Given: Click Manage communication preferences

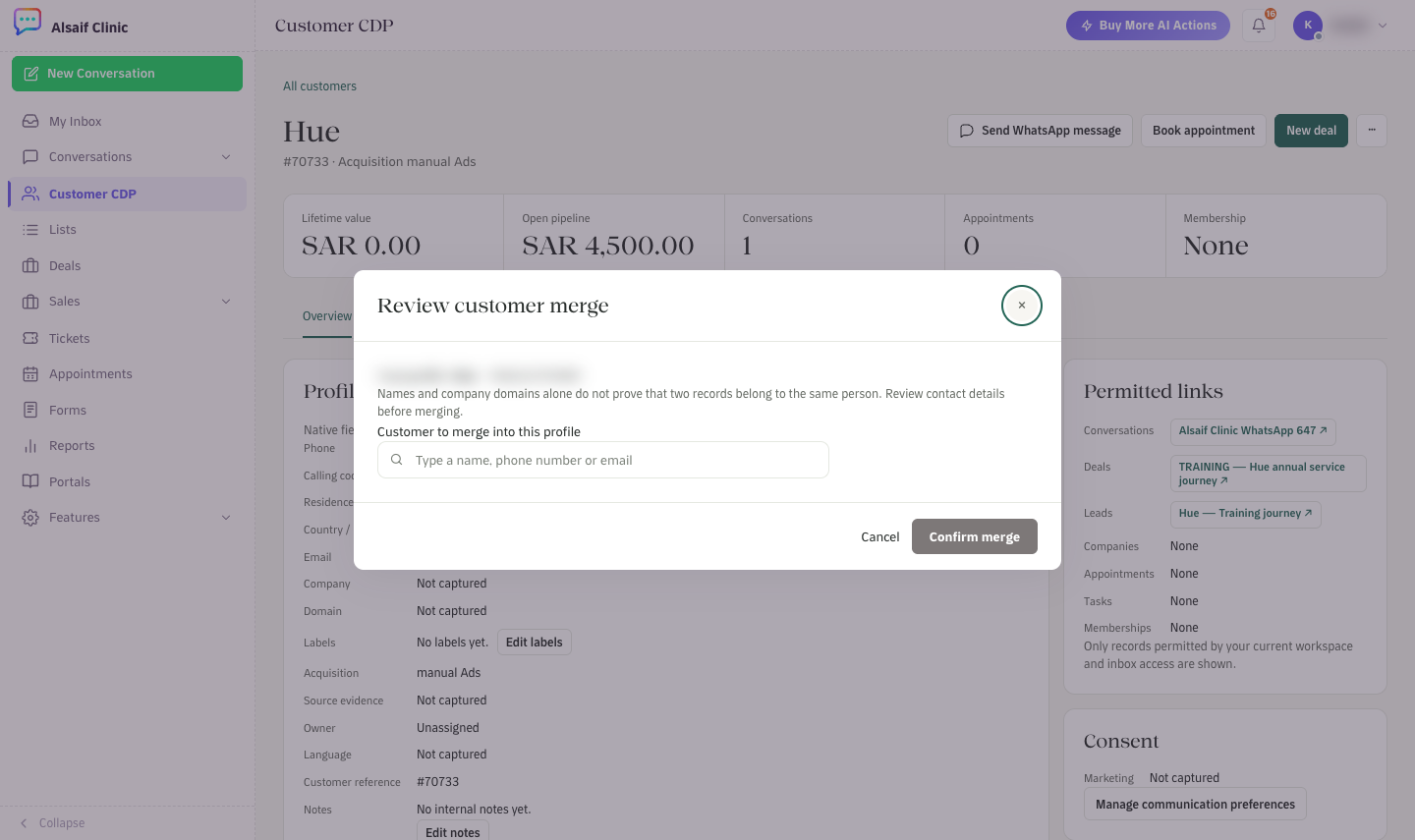Looking at the screenshot, I should (x=1195, y=804).
